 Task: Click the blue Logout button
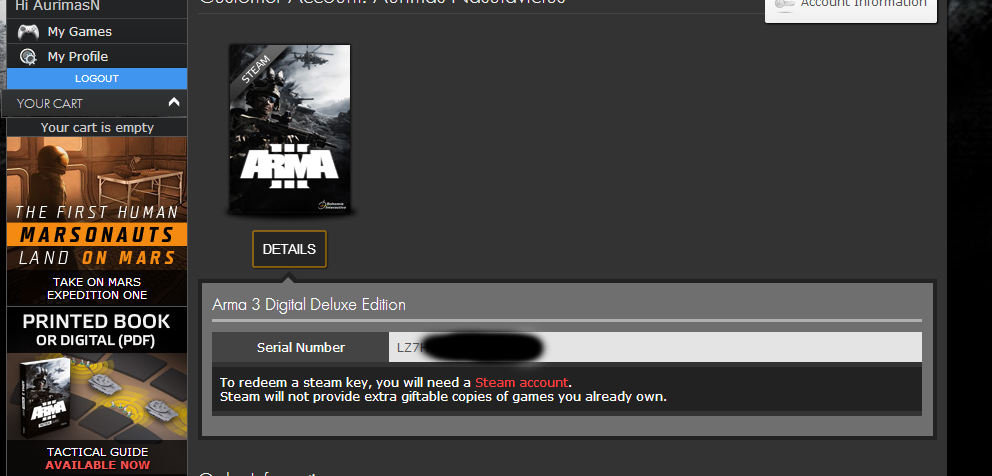click(x=97, y=78)
